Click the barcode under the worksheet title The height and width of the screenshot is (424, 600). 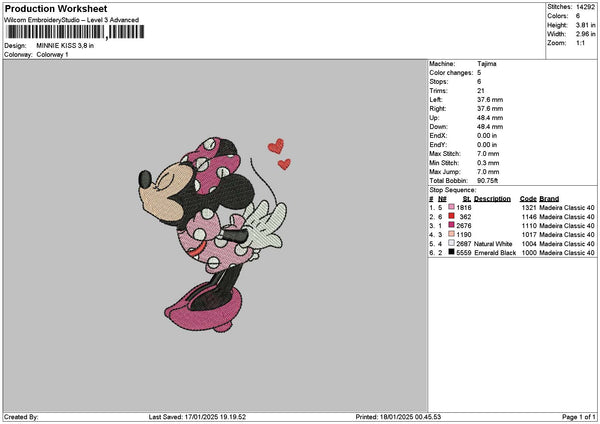point(75,32)
